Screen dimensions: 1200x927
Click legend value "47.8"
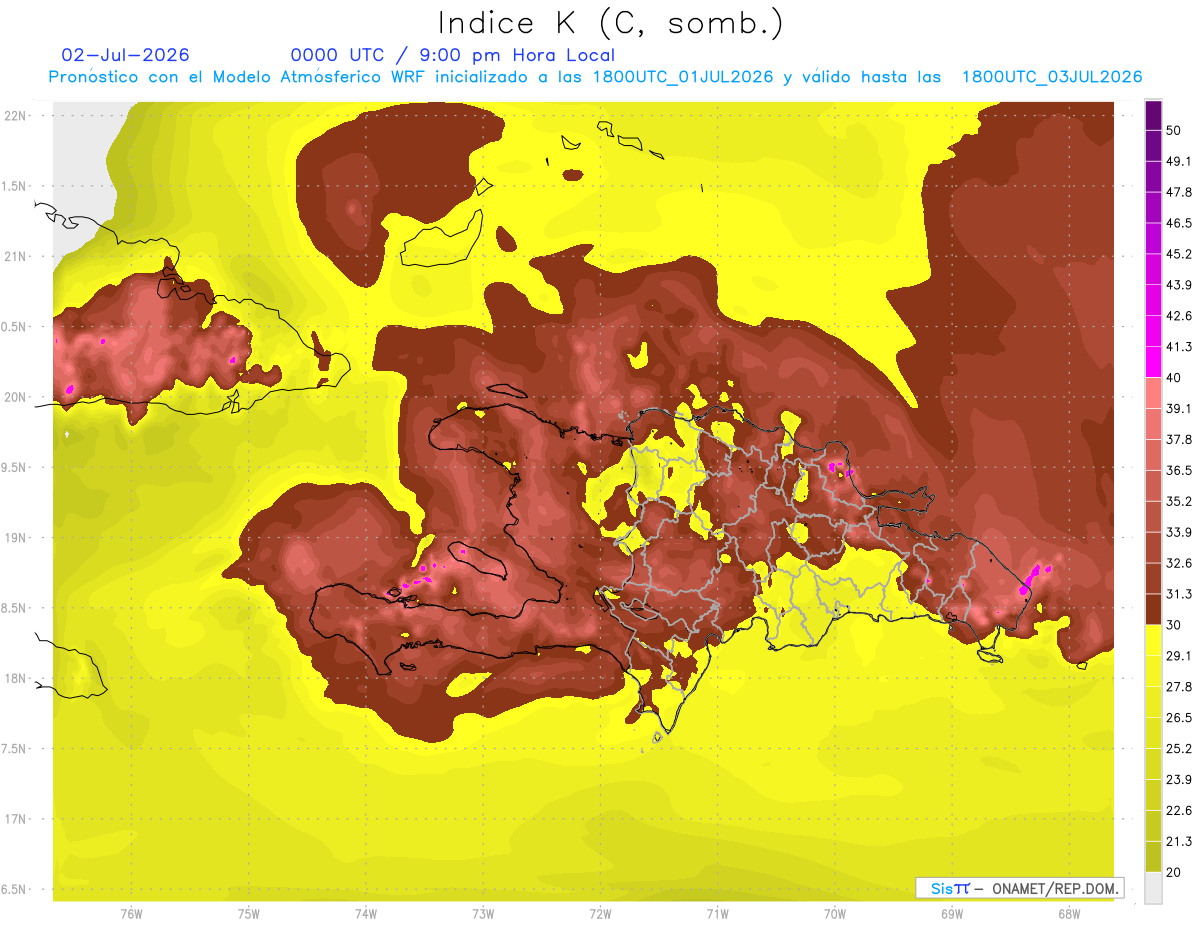(x=1178, y=192)
